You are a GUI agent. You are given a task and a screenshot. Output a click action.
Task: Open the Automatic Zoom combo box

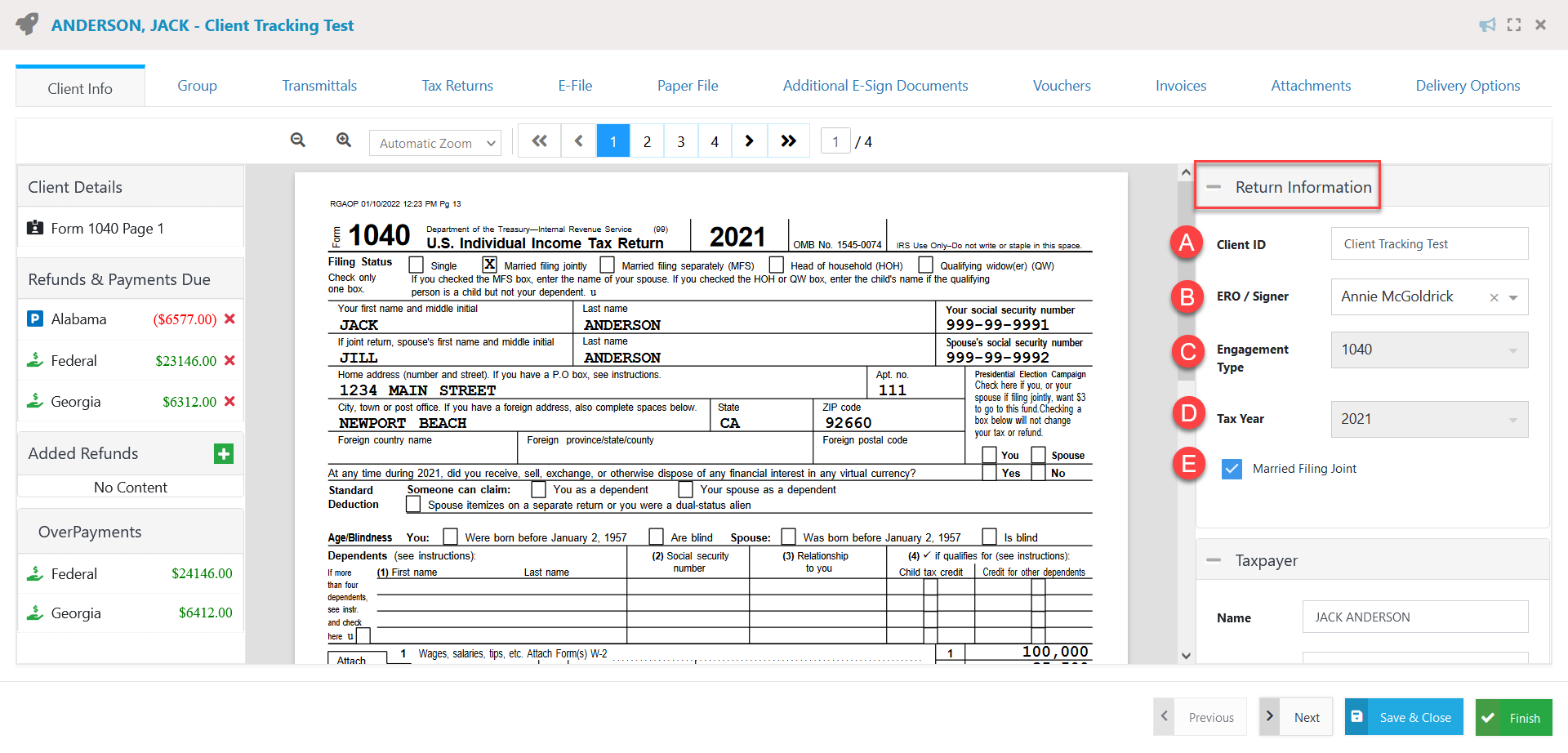(x=434, y=142)
